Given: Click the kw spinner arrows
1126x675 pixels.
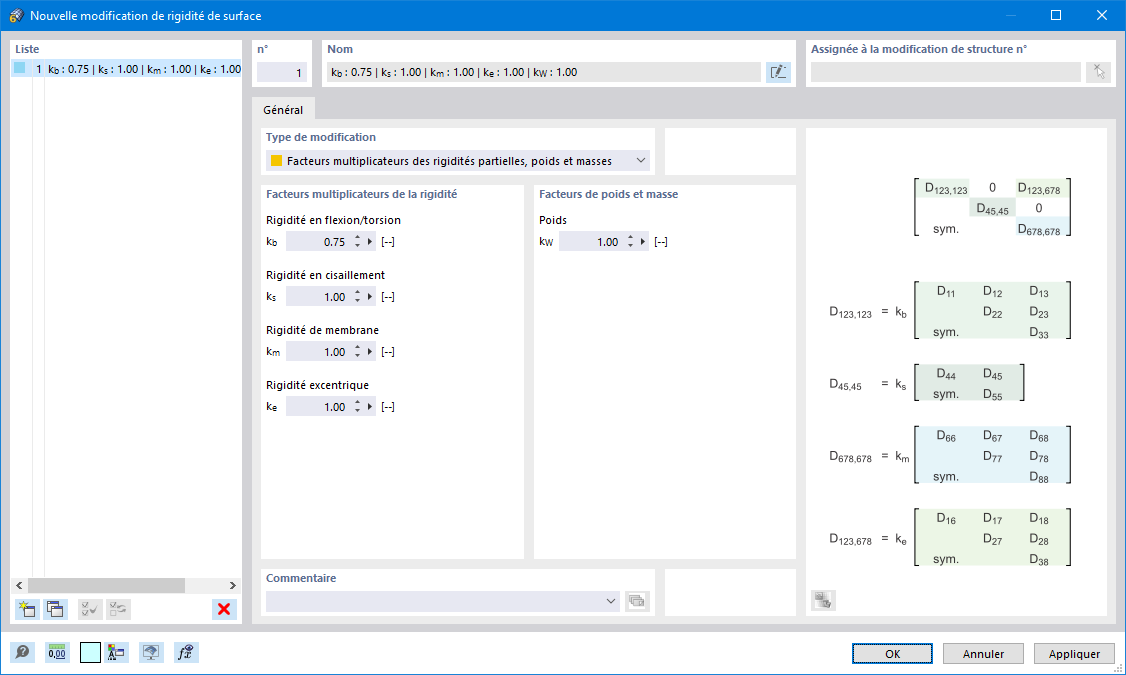Looking at the screenshot, I should [631, 242].
